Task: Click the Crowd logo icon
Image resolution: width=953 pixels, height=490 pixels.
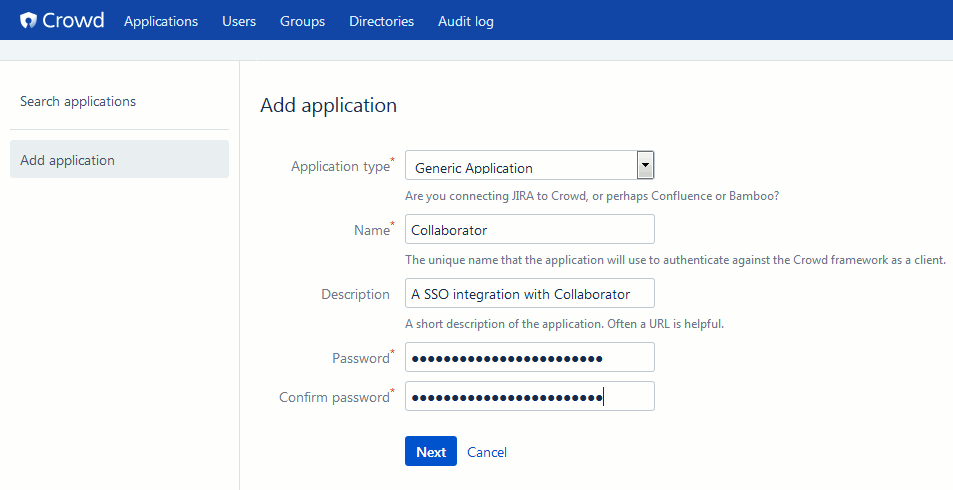Action: pos(29,21)
